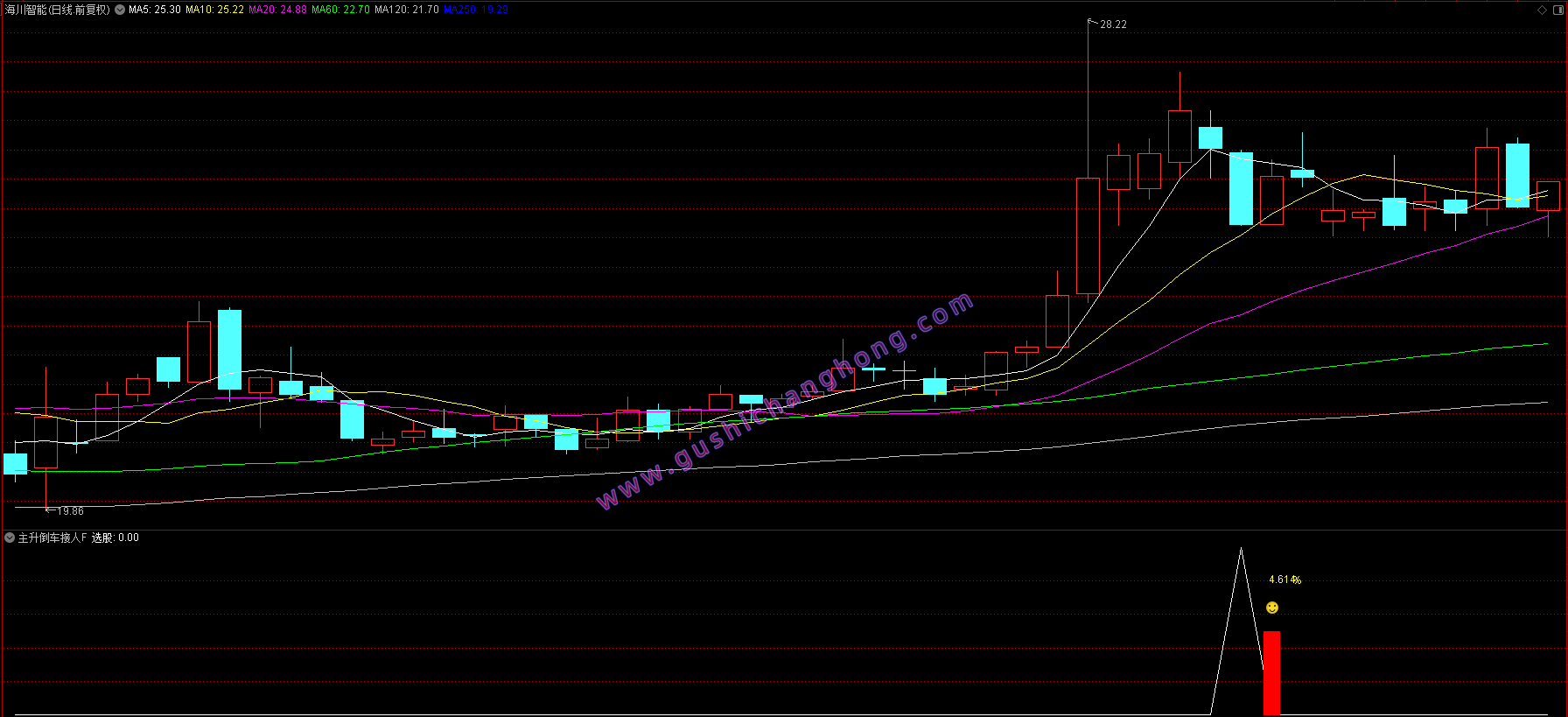Toggle the side panel icon at top-right
The height and width of the screenshot is (717, 1568).
pos(1557,10)
